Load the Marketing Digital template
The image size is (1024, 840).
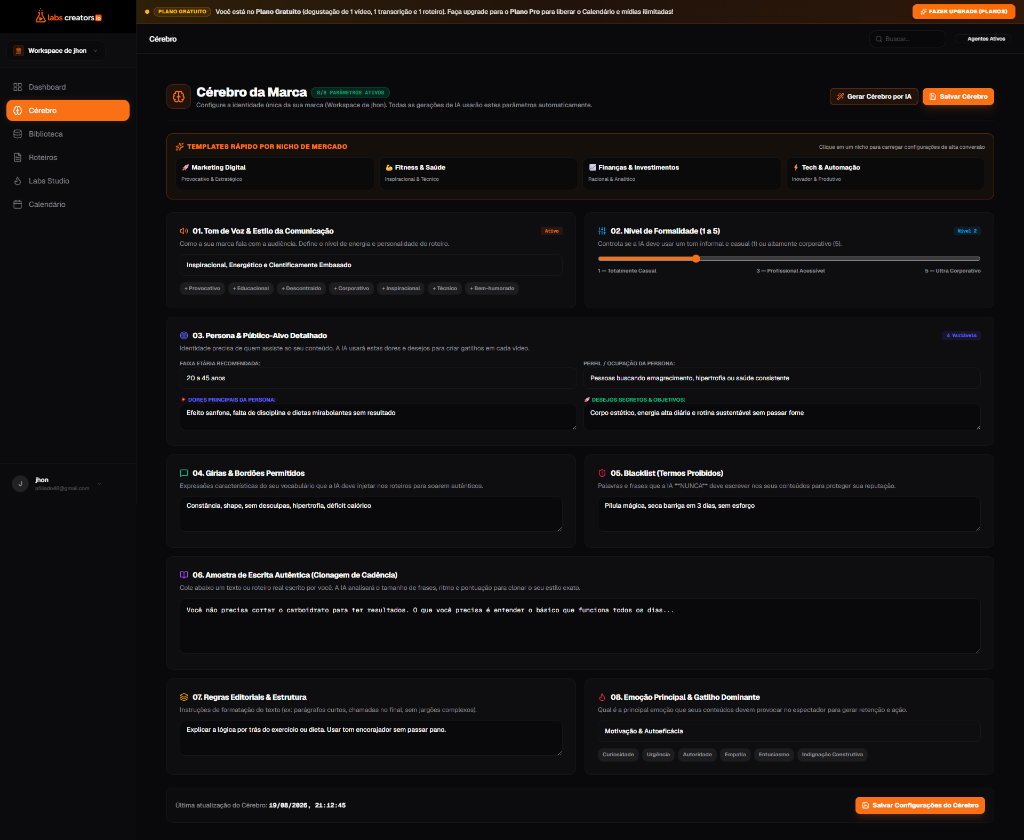coord(275,174)
